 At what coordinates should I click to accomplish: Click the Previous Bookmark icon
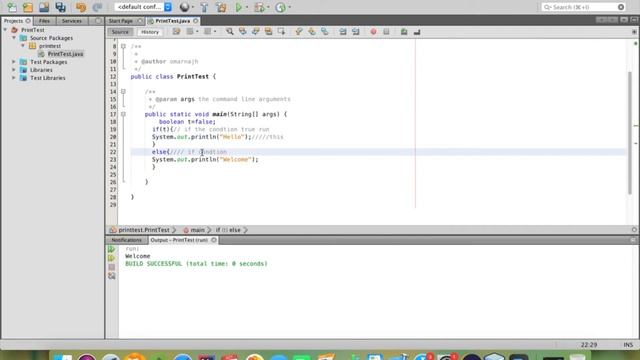pyautogui.click(x=299, y=32)
